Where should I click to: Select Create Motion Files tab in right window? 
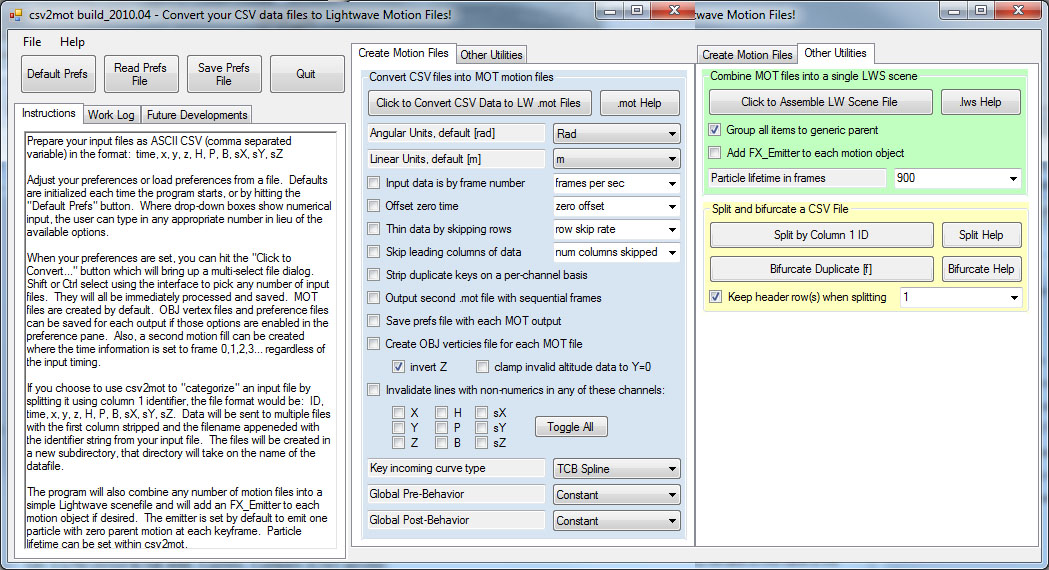click(747, 55)
